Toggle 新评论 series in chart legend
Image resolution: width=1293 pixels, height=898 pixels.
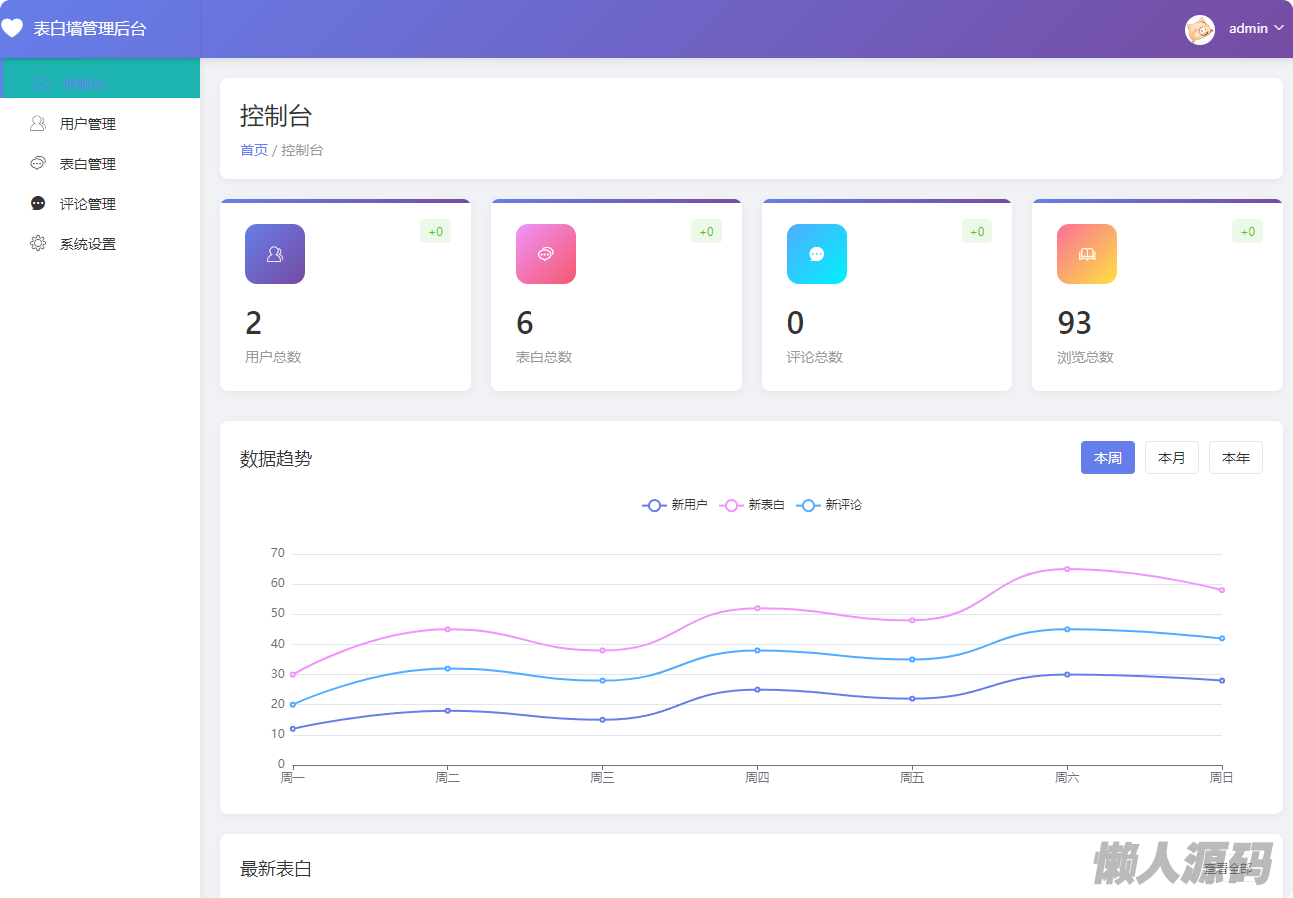click(829, 505)
